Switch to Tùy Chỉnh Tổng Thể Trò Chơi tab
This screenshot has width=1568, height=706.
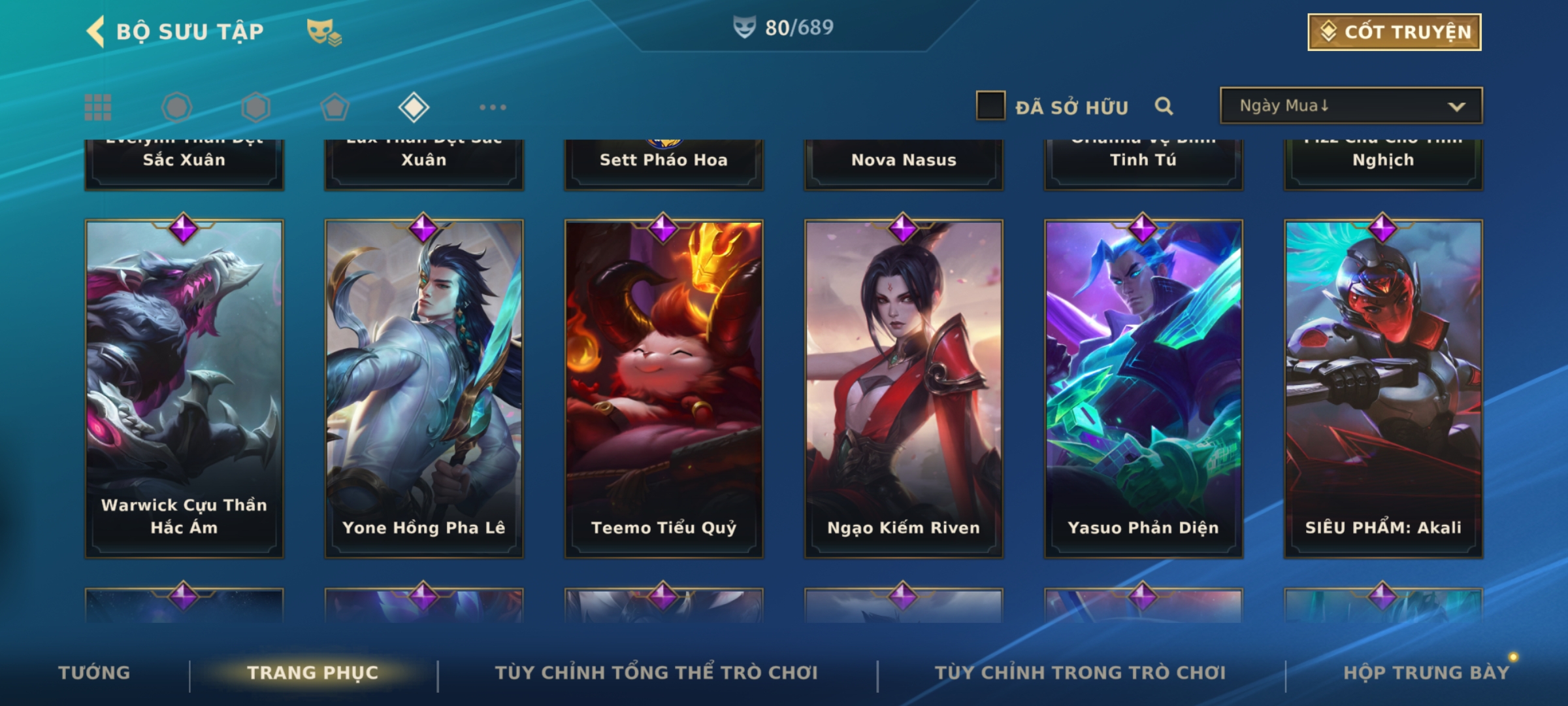click(656, 673)
